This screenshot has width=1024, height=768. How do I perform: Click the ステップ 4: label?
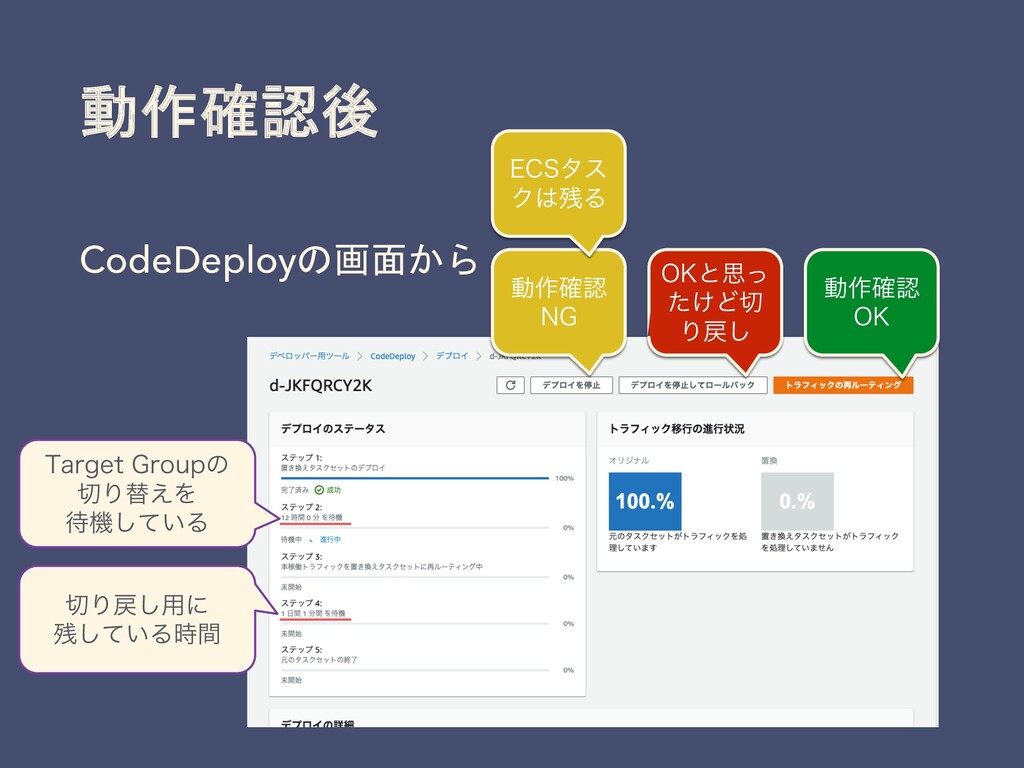point(301,603)
